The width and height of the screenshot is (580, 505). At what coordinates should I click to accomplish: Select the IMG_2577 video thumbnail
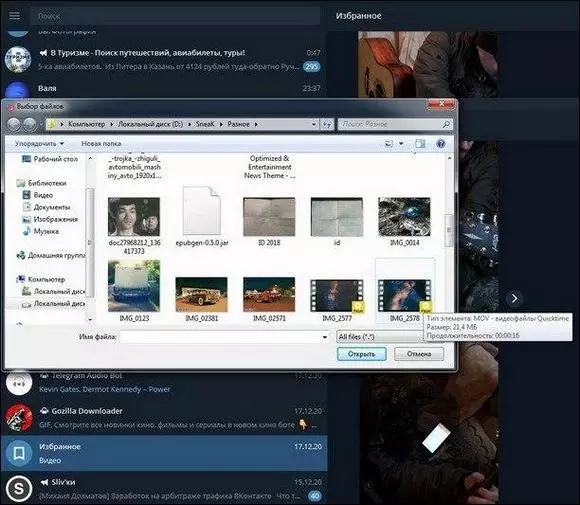pyautogui.click(x=337, y=296)
